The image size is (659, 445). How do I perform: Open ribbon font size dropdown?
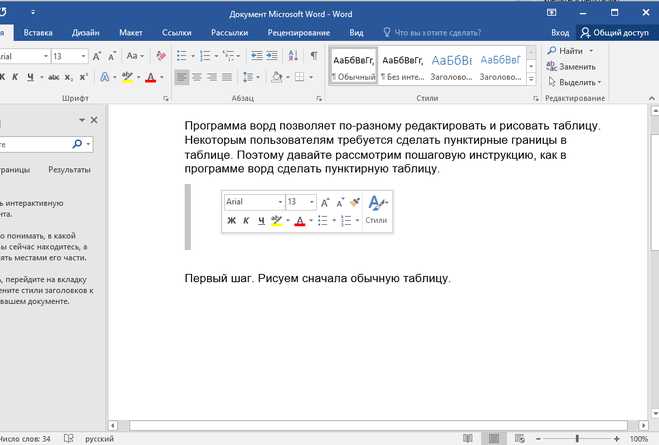pyautogui.click(x=83, y=56)
